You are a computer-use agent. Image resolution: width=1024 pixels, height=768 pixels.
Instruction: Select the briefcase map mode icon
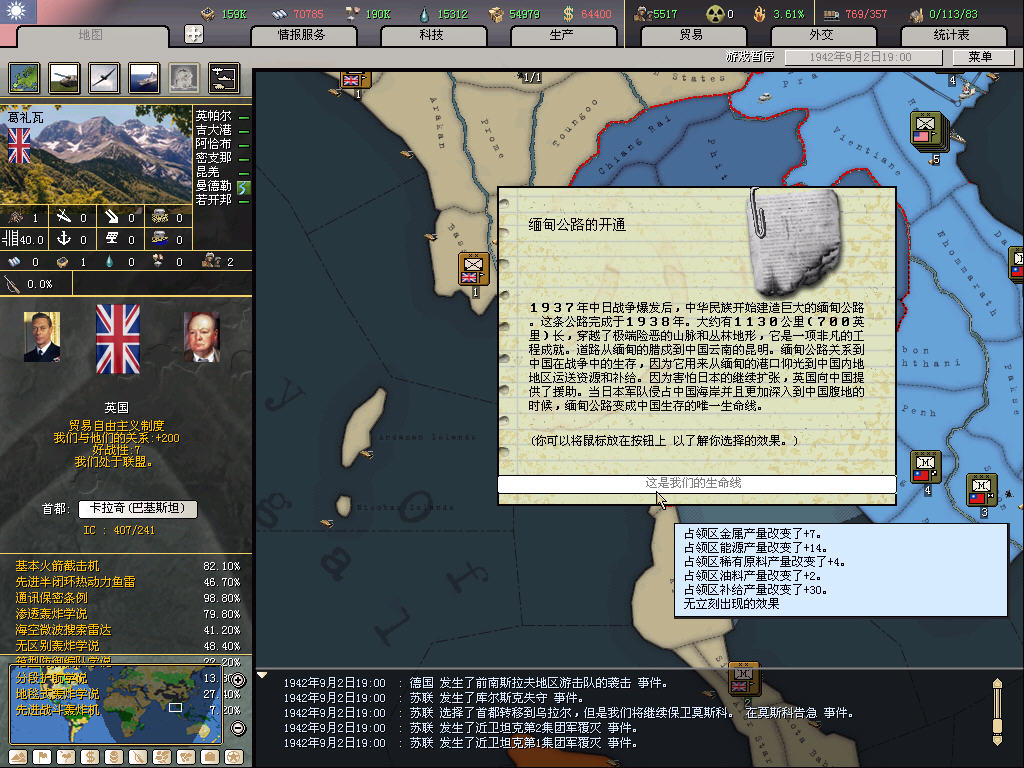210,757
